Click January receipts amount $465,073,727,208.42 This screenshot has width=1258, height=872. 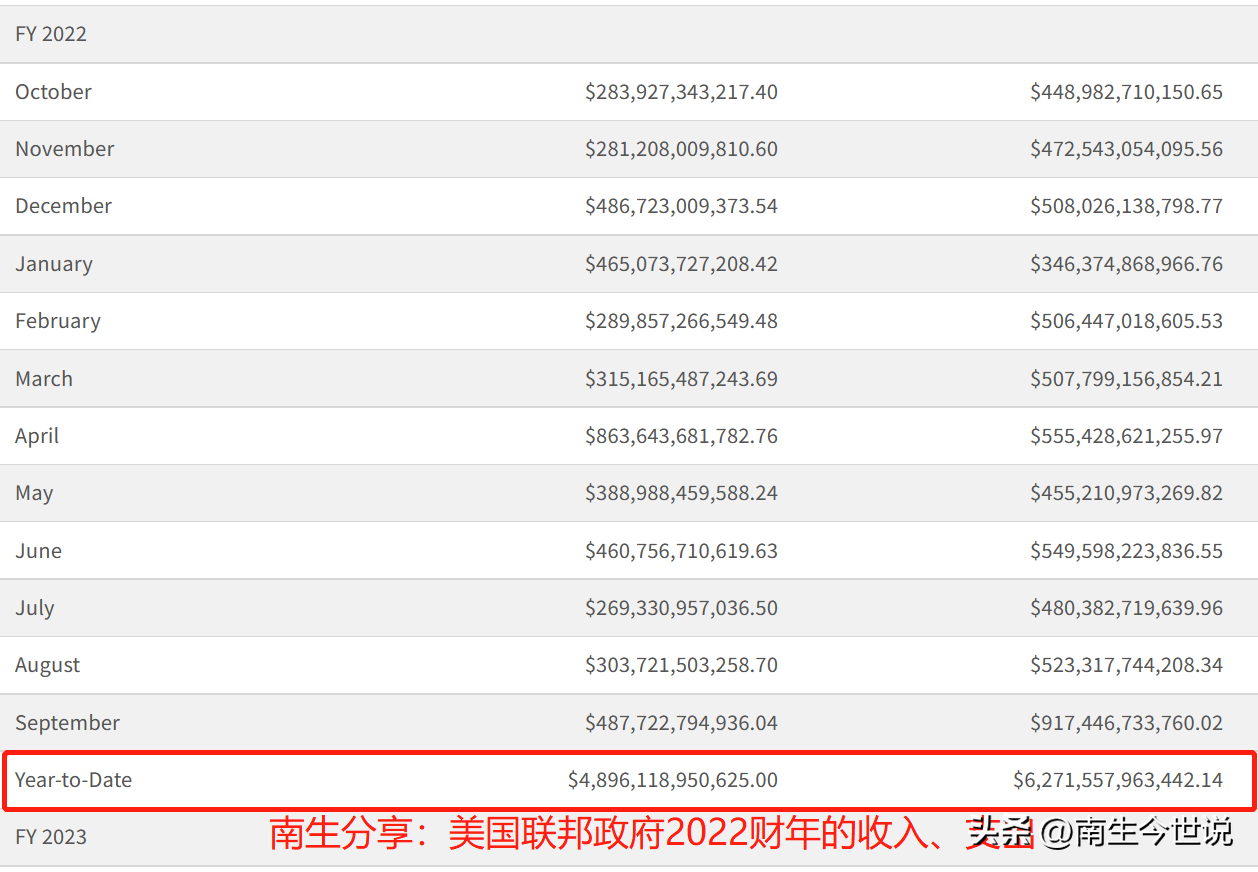pyautogui.click(x=681, y=264)
